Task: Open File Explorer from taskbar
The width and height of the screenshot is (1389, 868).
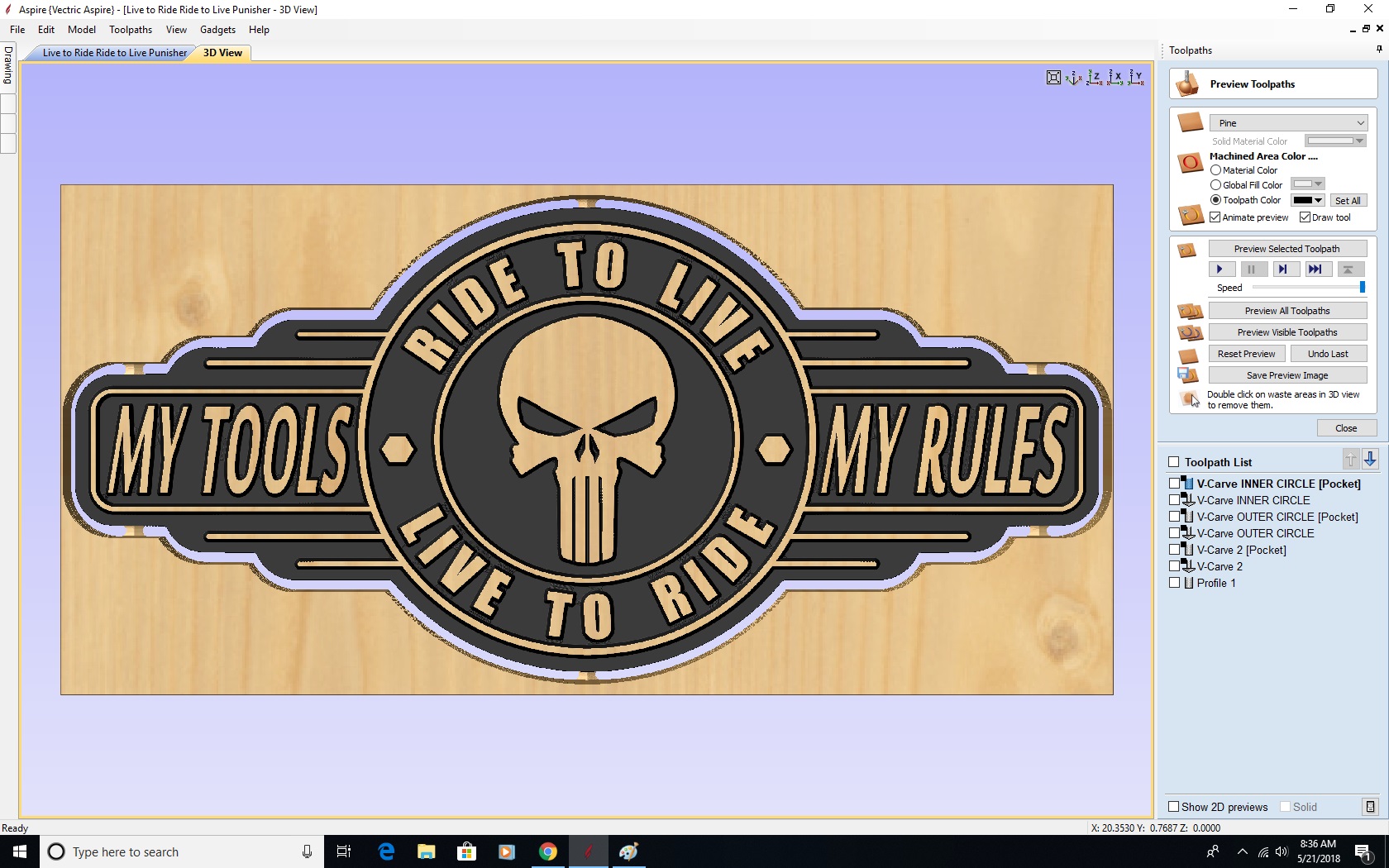Action: click(x=426, y=851)
